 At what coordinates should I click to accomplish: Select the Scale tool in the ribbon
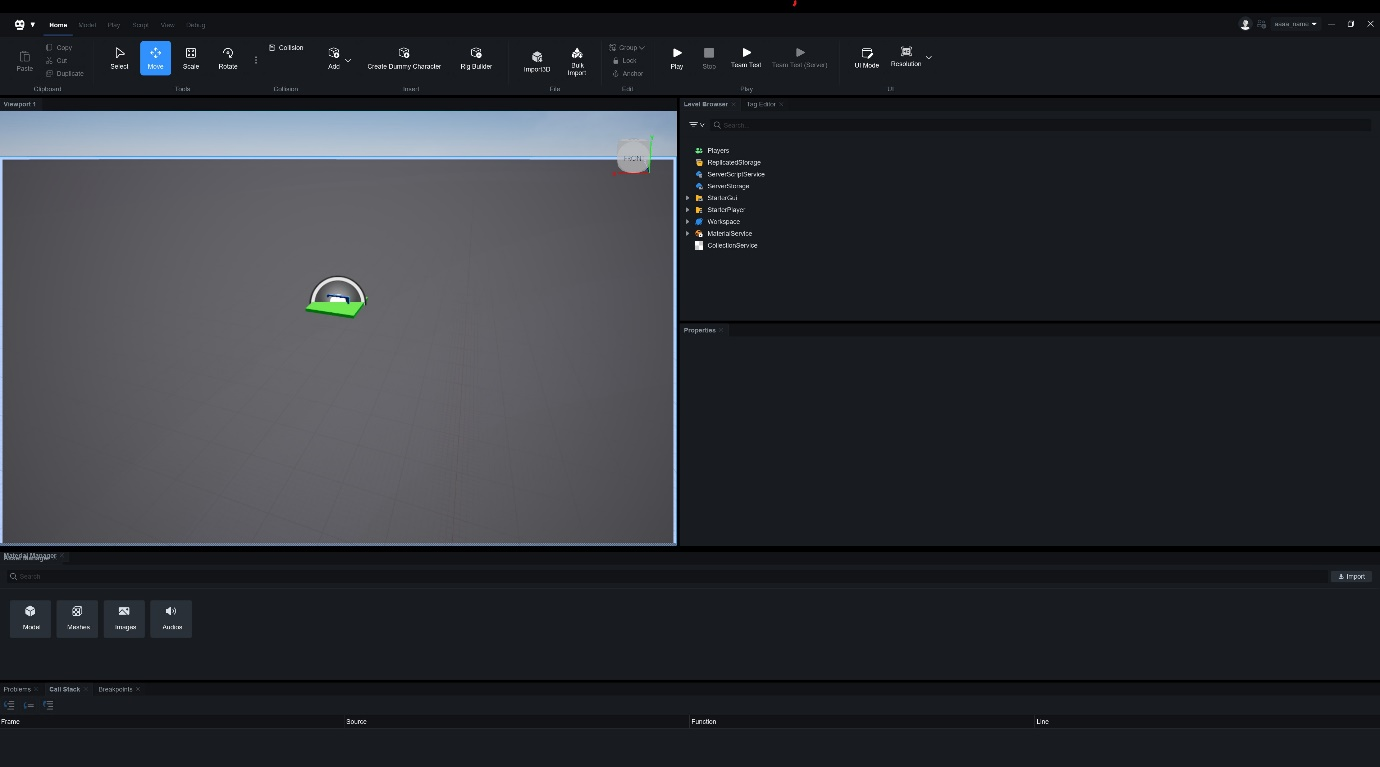coord(190,58)
